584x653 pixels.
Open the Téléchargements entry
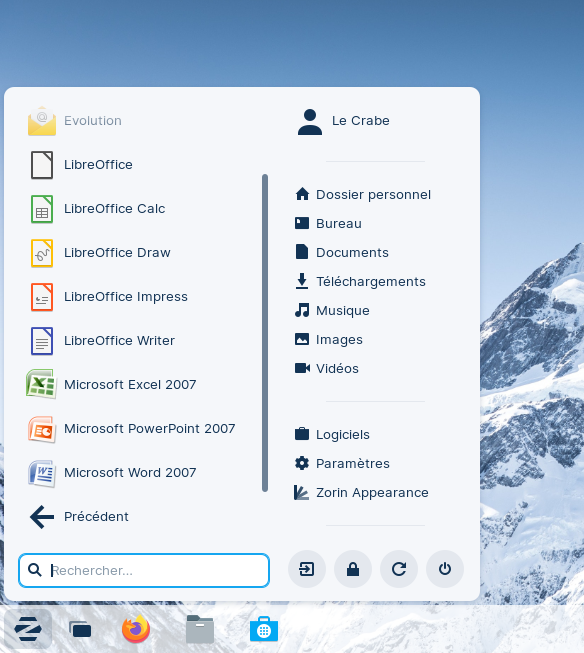(371, 282)
